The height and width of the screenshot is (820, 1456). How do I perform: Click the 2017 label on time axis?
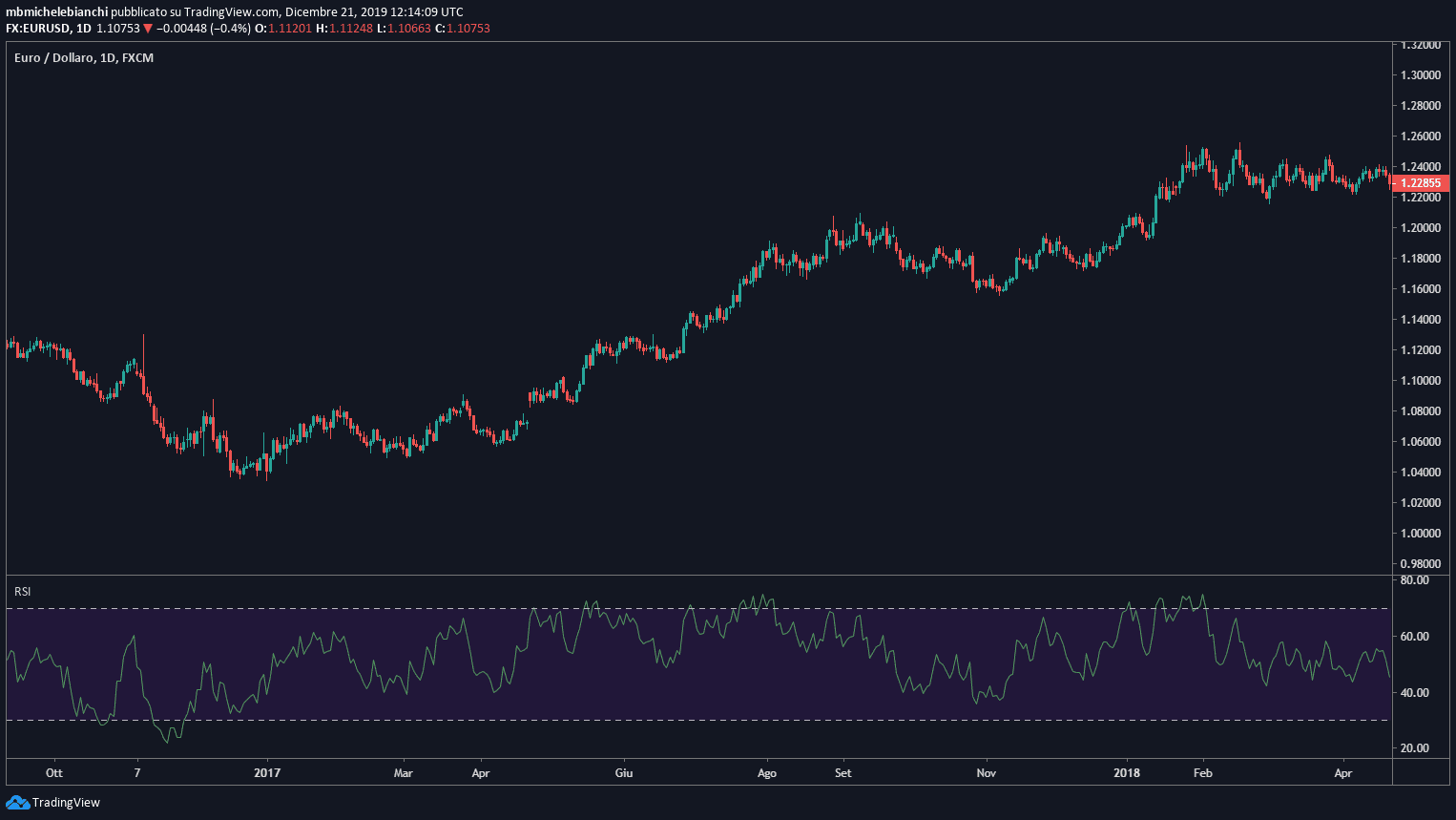point(267,772)
